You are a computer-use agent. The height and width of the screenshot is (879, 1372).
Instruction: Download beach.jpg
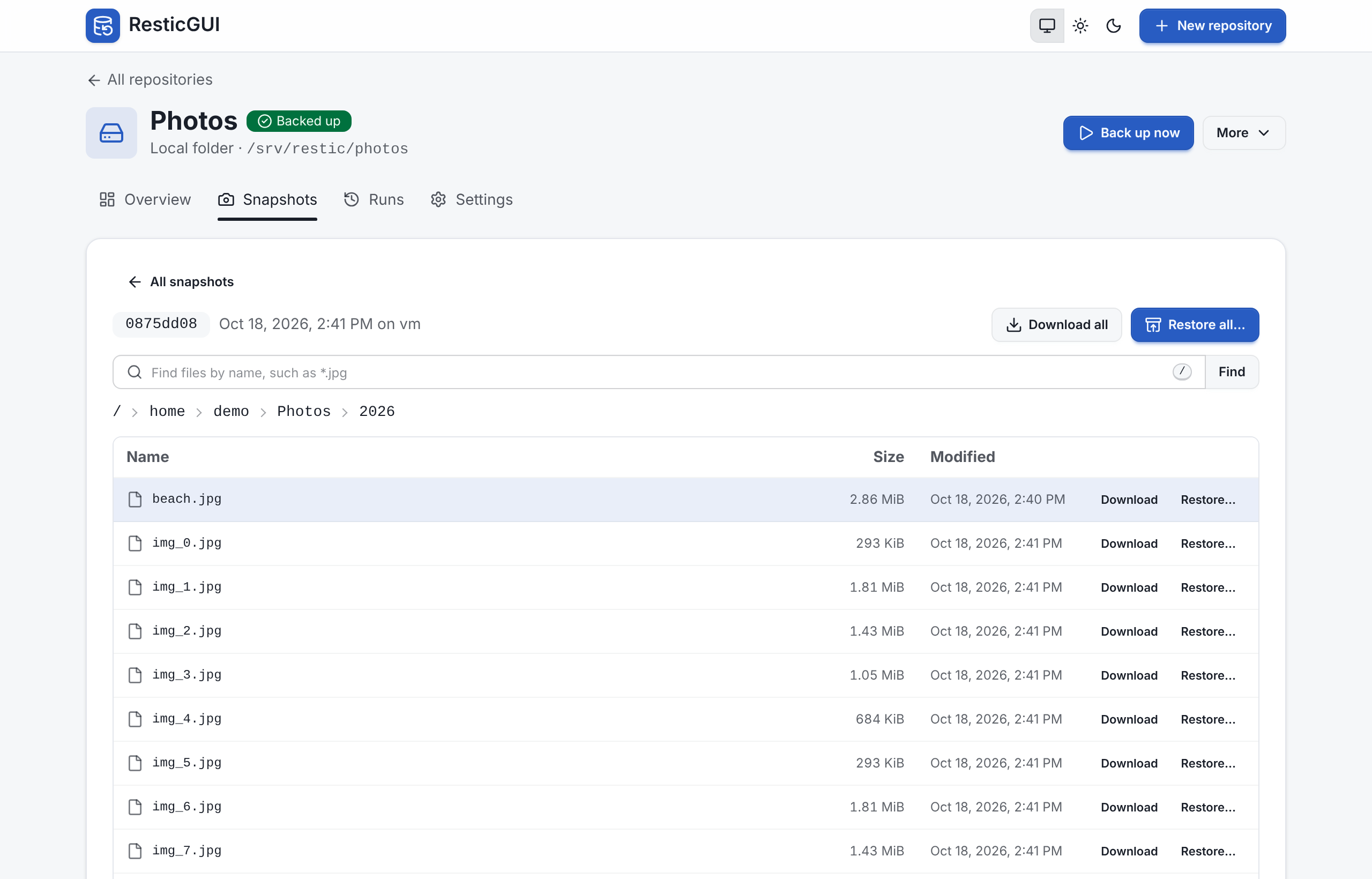point(1129,500)
